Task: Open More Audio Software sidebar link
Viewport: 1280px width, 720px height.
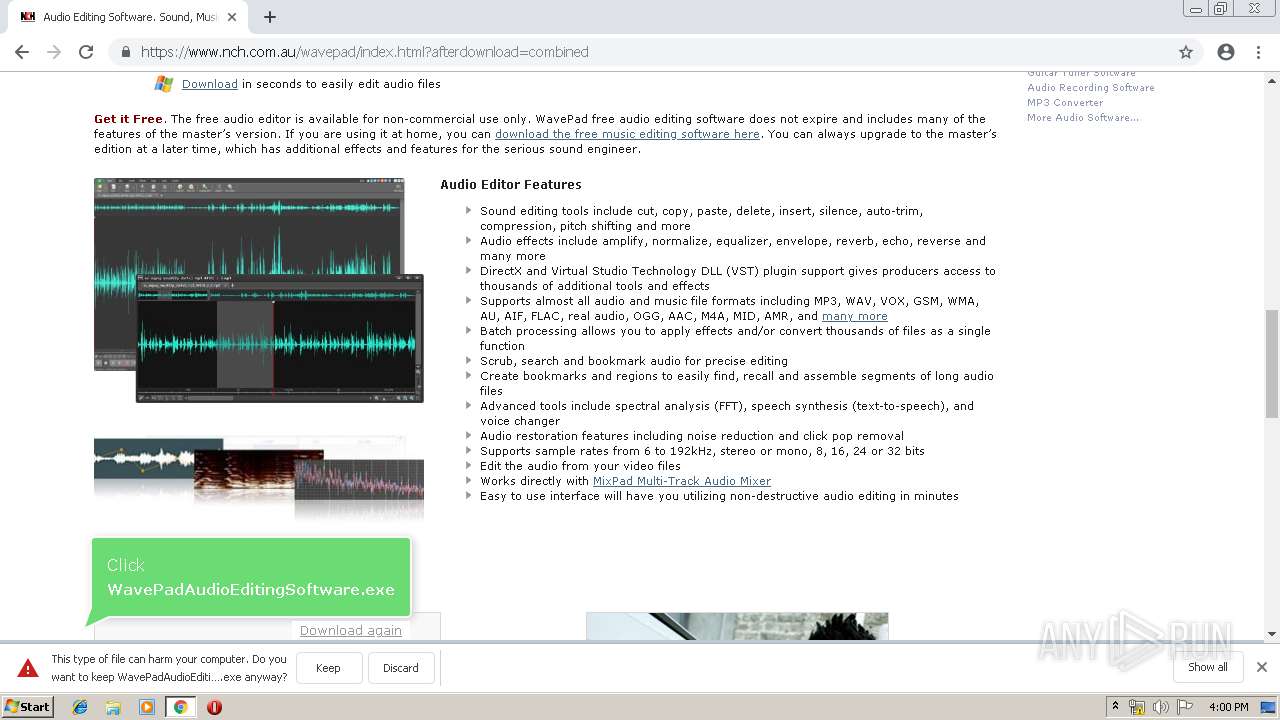Action: tap(1083, 118)
